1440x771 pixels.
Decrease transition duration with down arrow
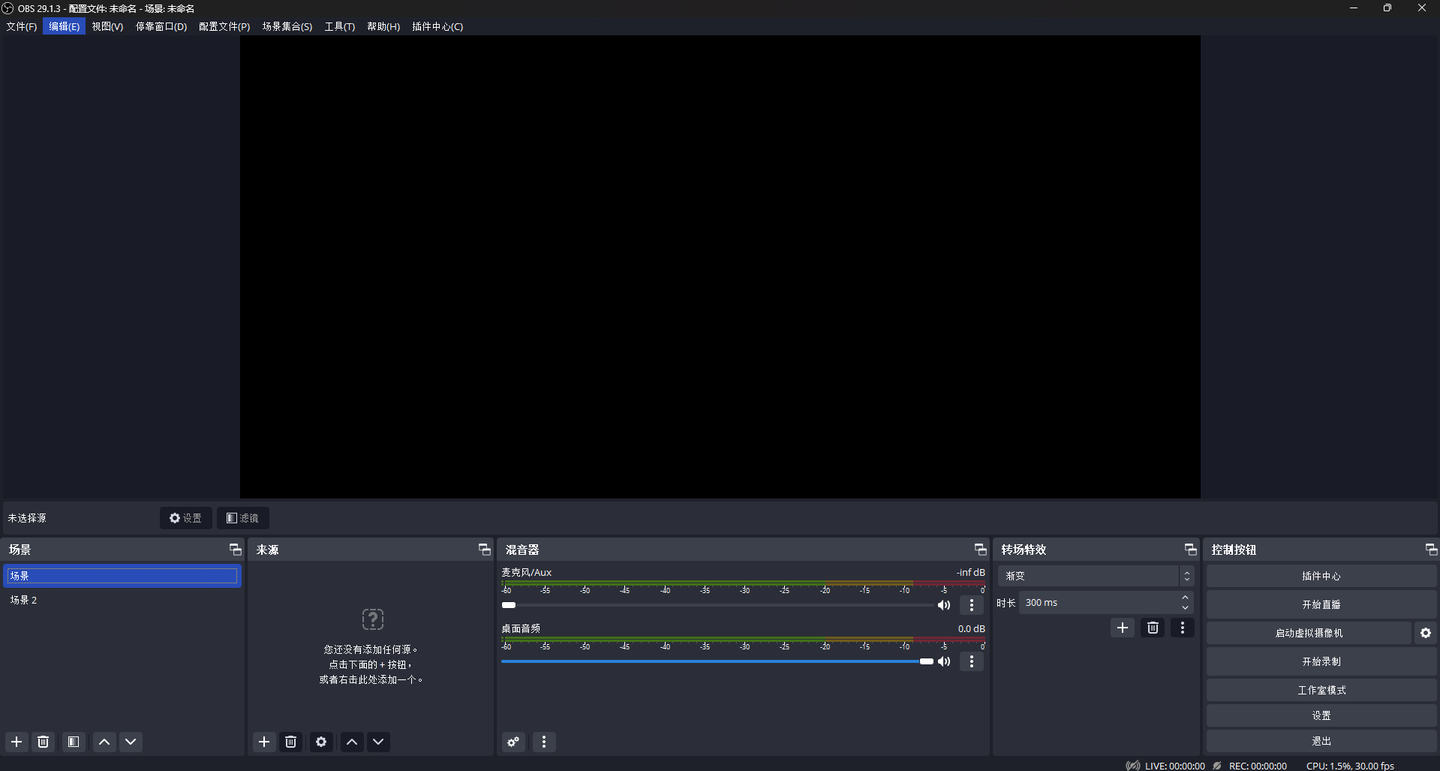1185,608
